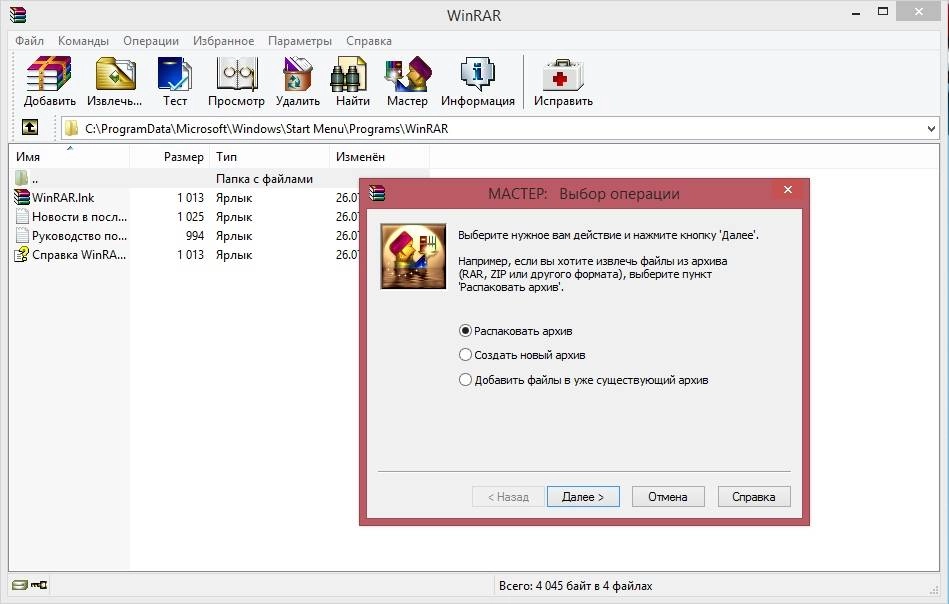This screenshot has height=604, width=949.
Task: Click the disabled < Назад button
Action: click(508, 496)
